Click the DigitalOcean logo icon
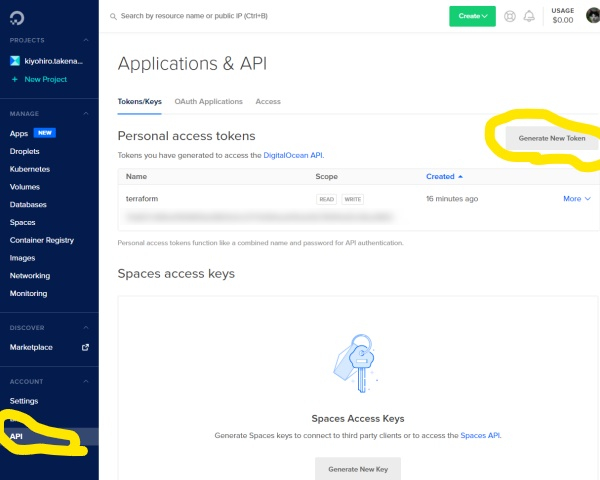The width and height of the screenshot is (600, 480). [x=17, y=18]
